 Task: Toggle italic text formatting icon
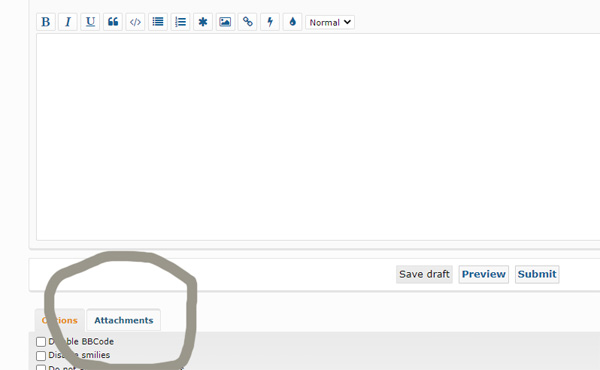point(68,22)
